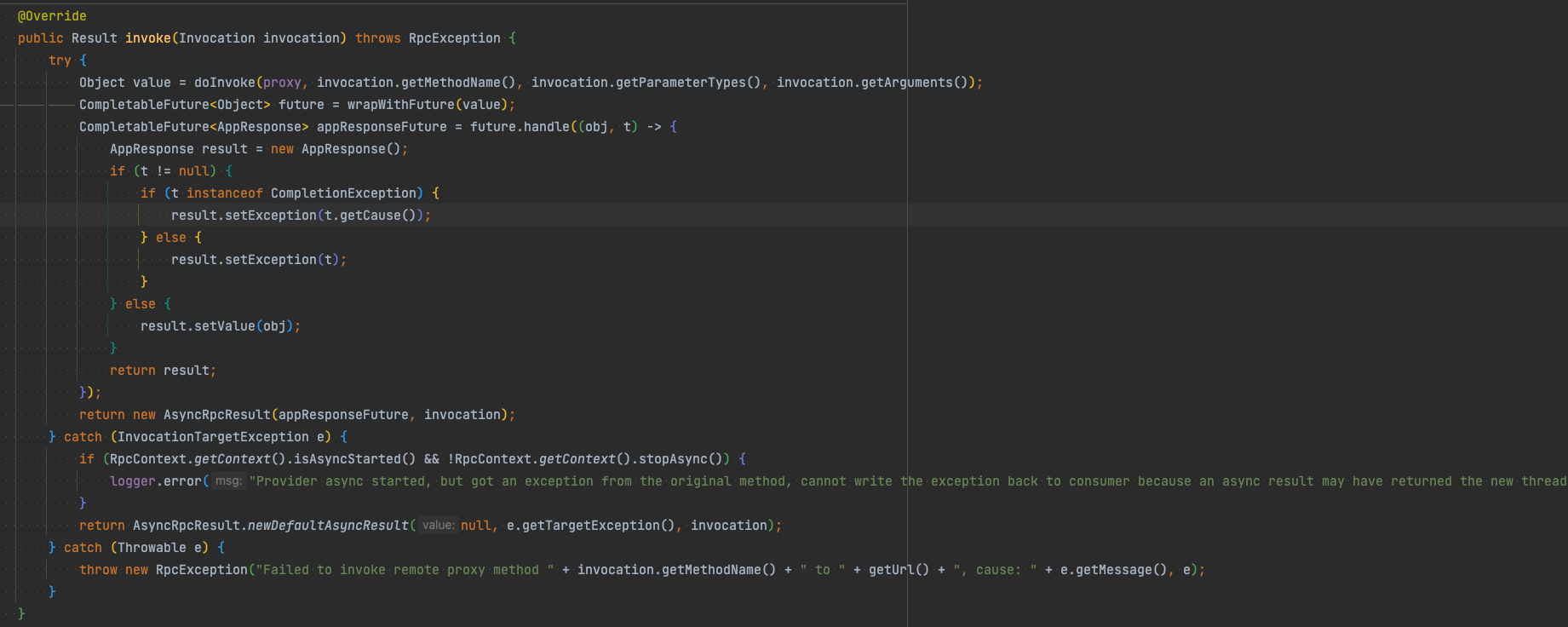Click CompletionException in instanceof check
The height and width of the screenshot is (627, 1568).
point(343,193)
